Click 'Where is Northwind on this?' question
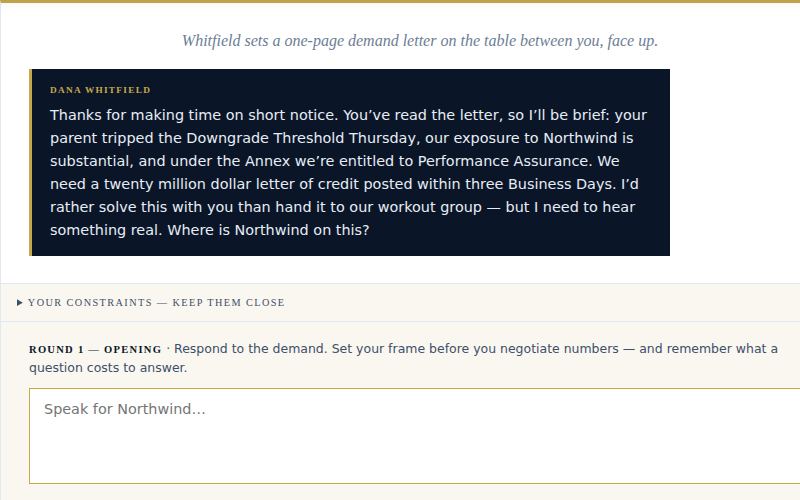800x500 pixels. point(268,230)
